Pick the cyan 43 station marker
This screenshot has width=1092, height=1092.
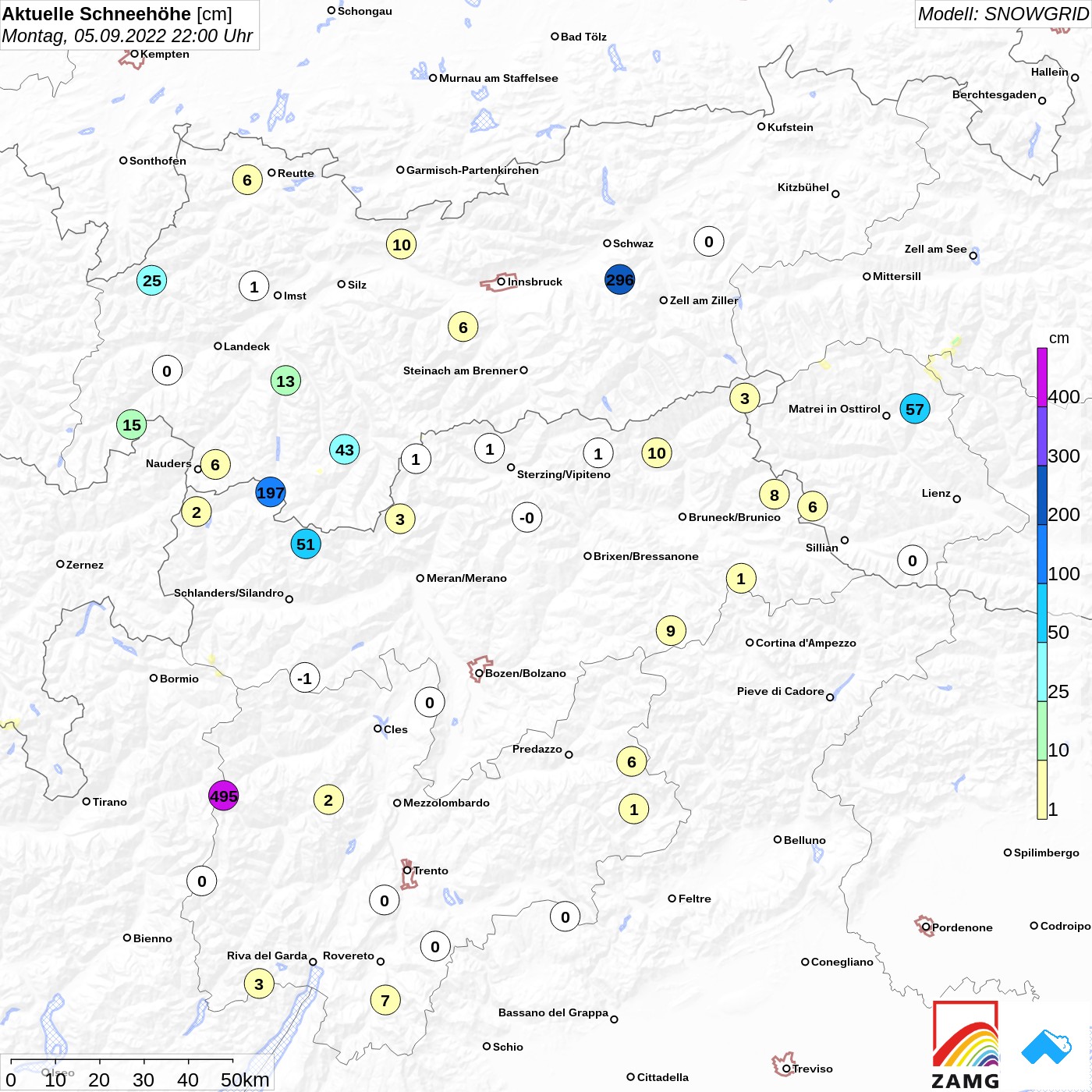[345, 449]
